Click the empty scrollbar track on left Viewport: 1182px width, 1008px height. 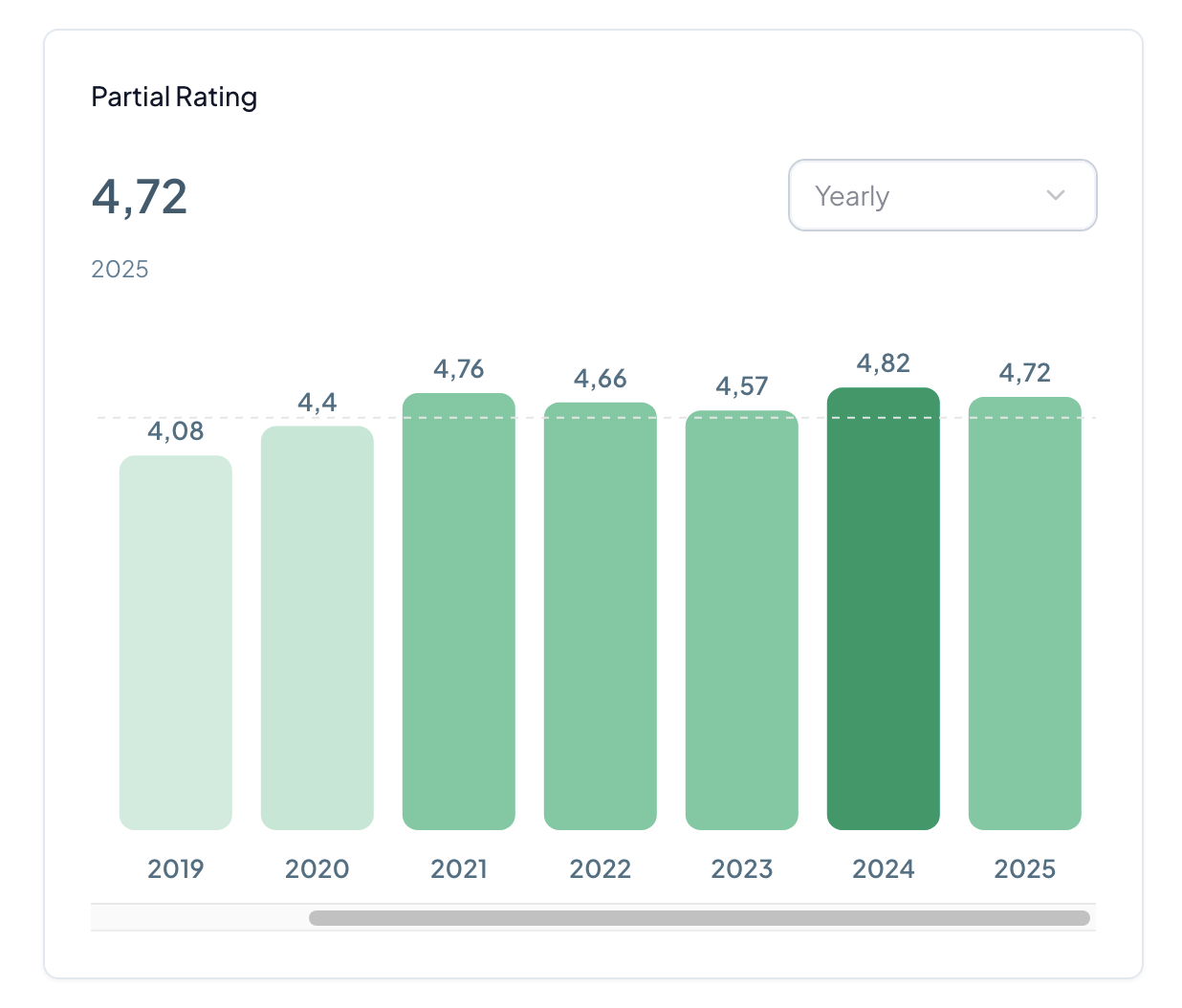(x=199, y=918)
